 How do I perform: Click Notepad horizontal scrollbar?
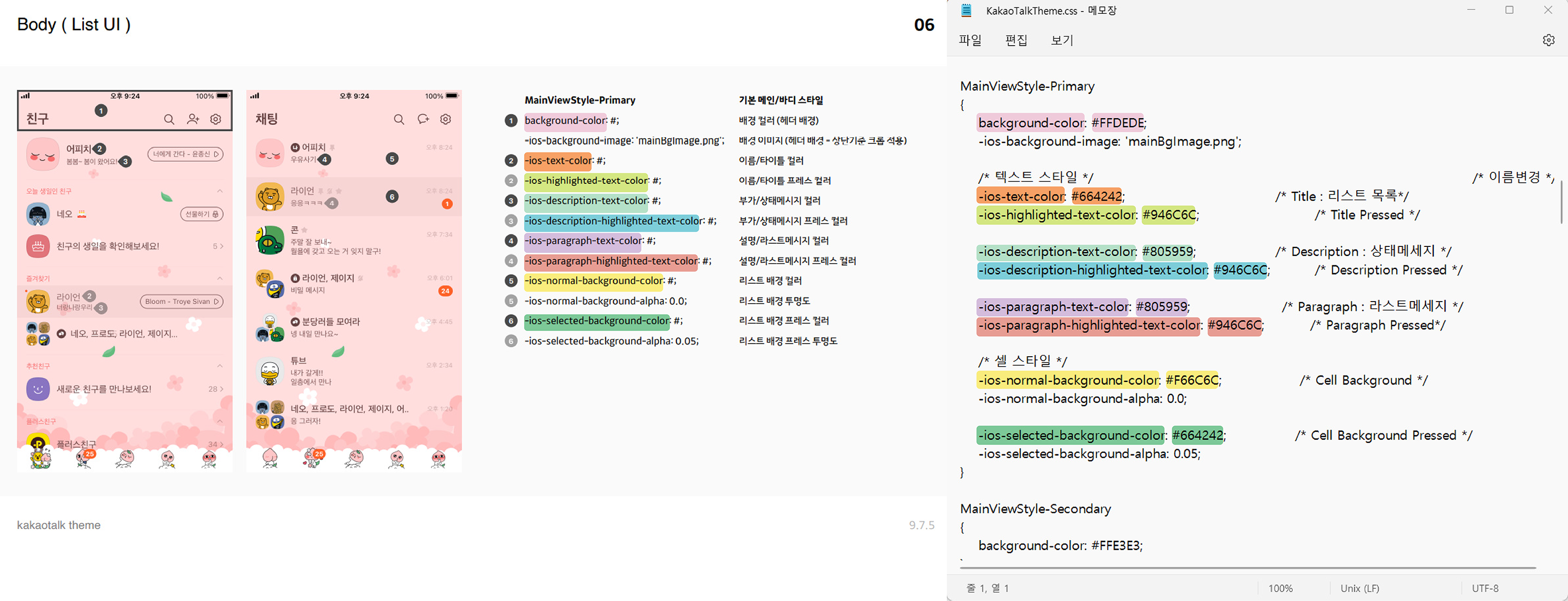click(1248, 567)
